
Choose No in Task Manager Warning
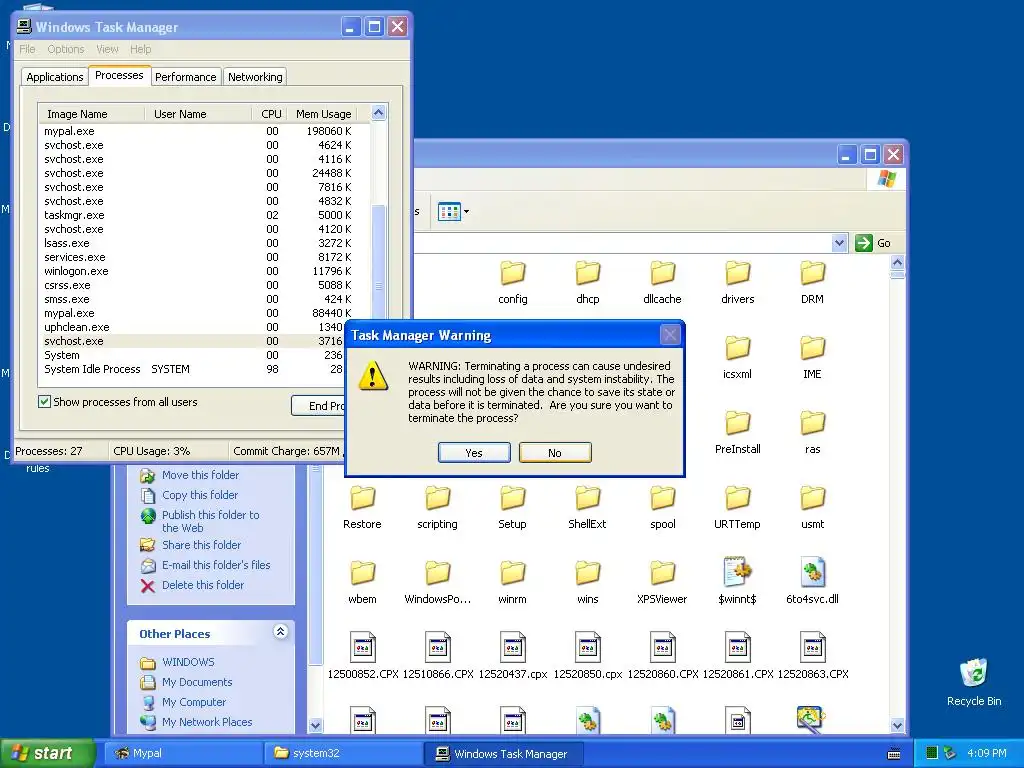pos(555,453)
